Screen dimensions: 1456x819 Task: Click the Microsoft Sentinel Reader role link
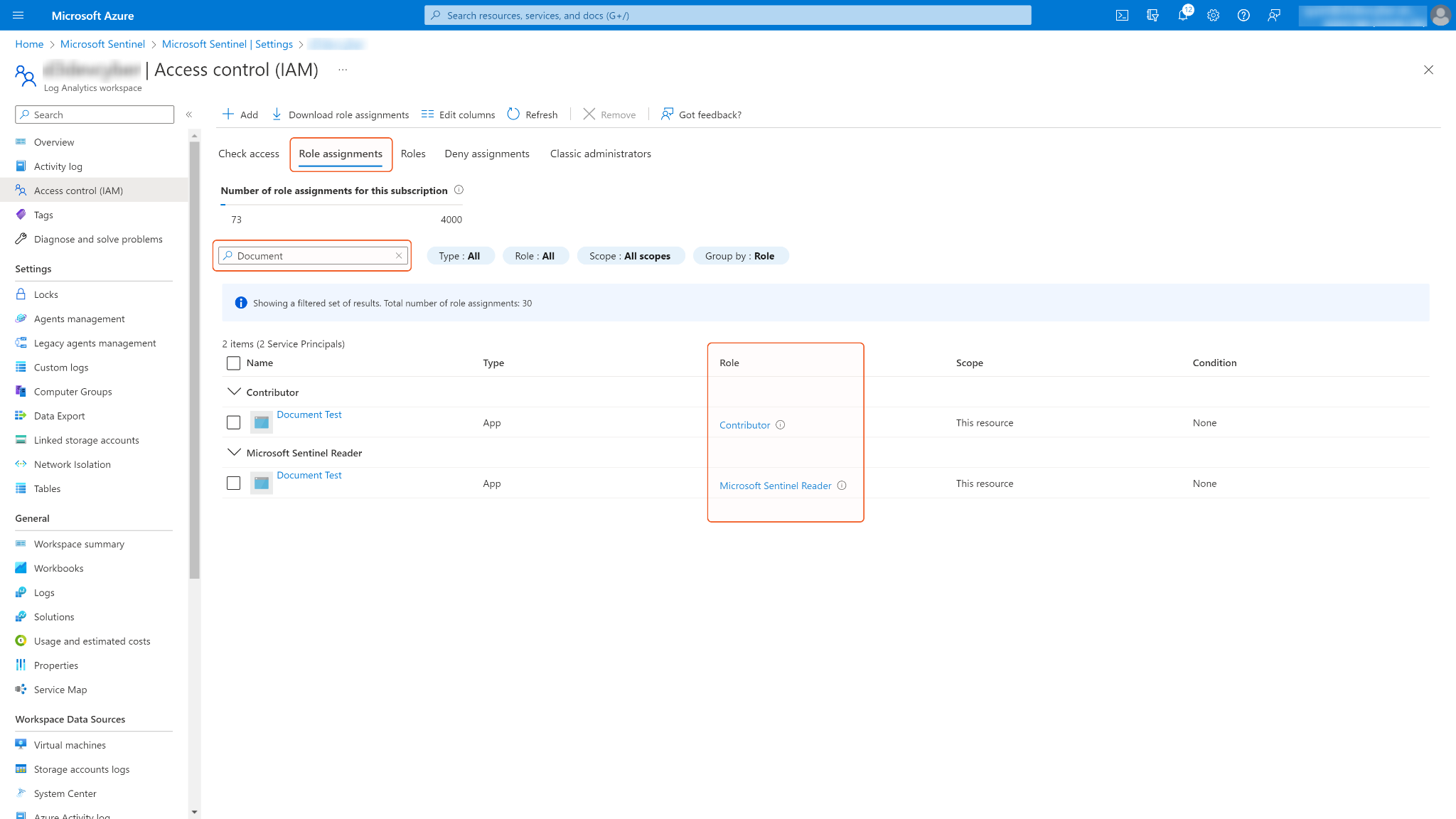pos(775,486)
